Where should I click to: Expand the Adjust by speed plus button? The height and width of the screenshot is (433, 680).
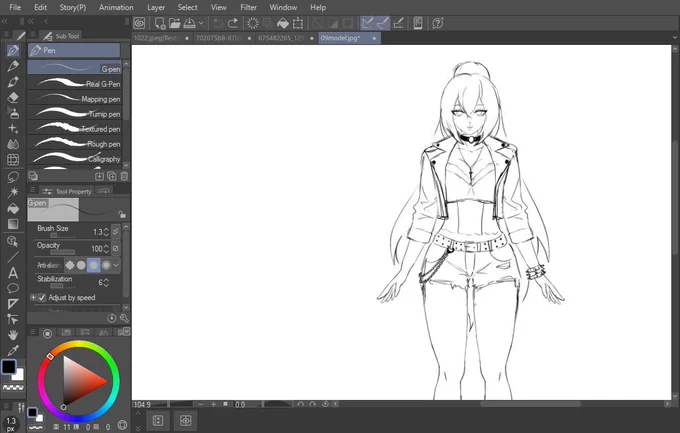[x=33, y=298]
